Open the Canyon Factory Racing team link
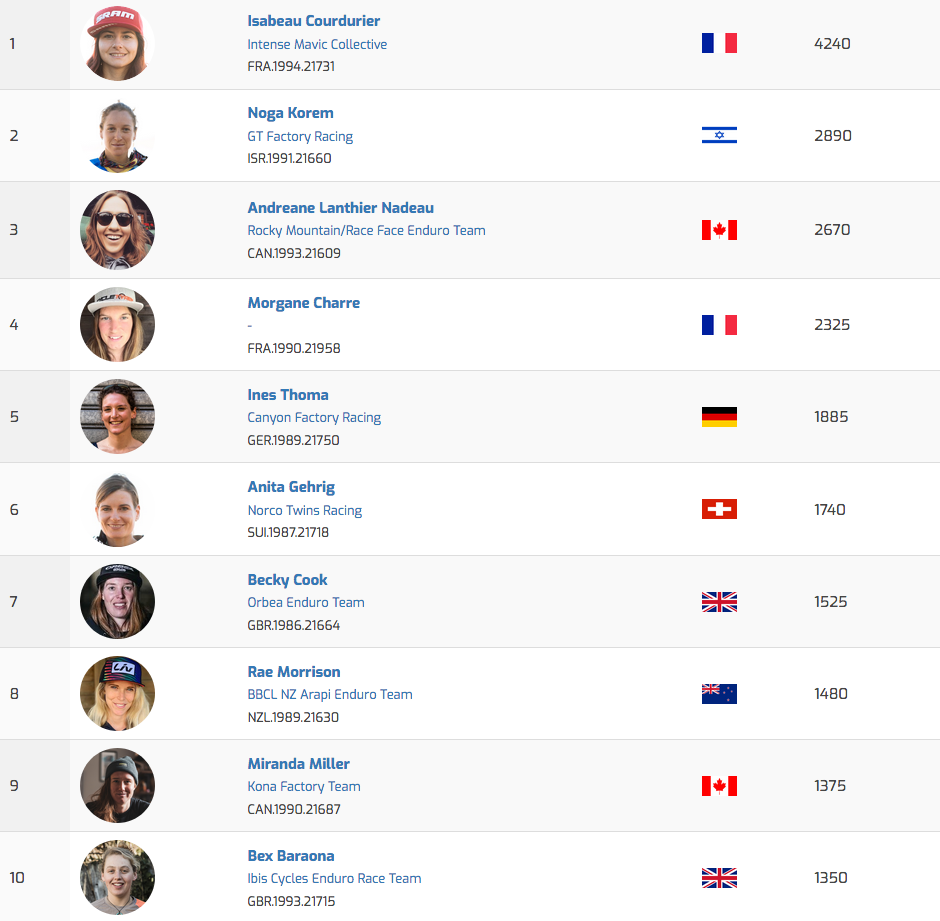 pyautogui.click(x=314, y=418)
